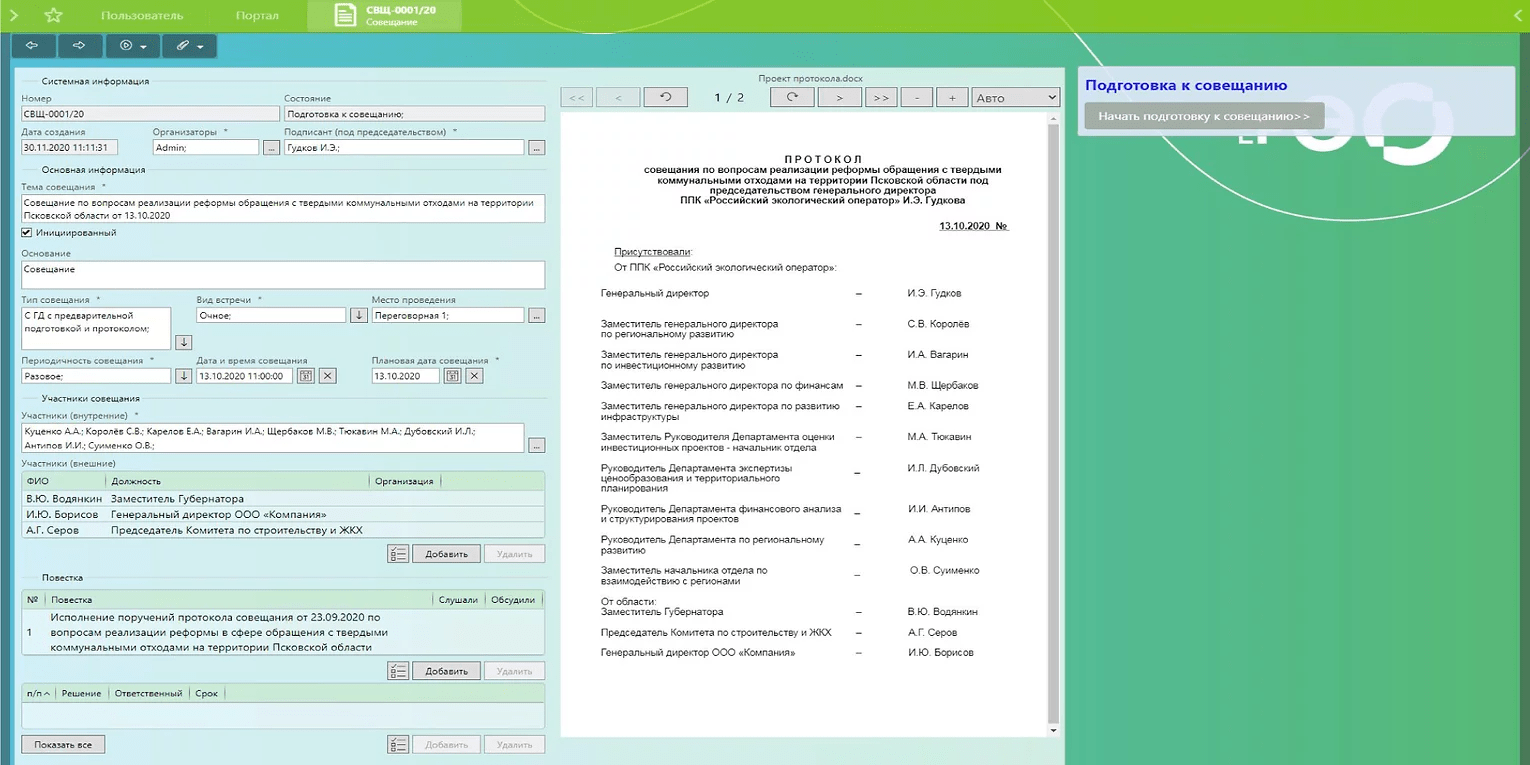
Task: Open the play actions dropdown in the toolbar
Action: 133,45
